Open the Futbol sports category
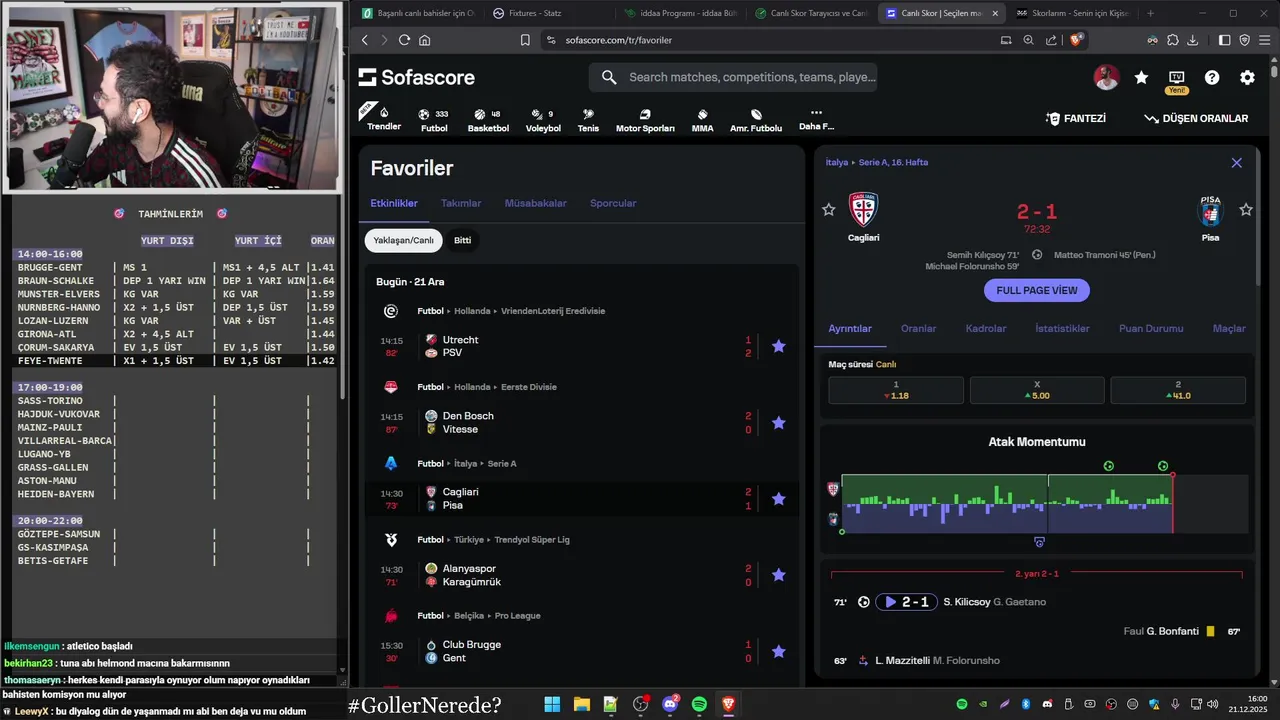This screenshot has width=1280, height=720. 434,120
